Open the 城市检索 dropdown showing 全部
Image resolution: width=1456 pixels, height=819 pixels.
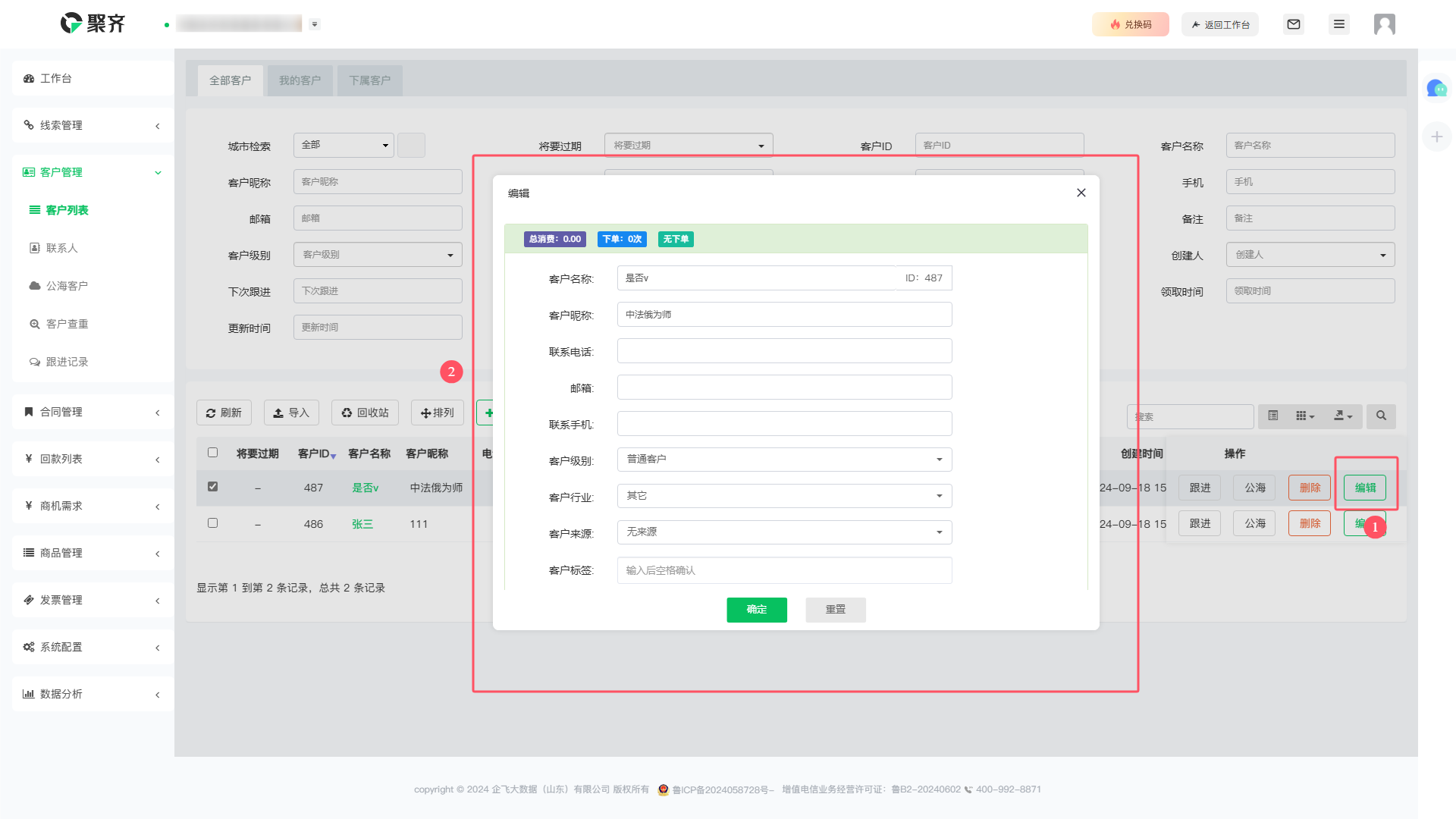[344, 145]
